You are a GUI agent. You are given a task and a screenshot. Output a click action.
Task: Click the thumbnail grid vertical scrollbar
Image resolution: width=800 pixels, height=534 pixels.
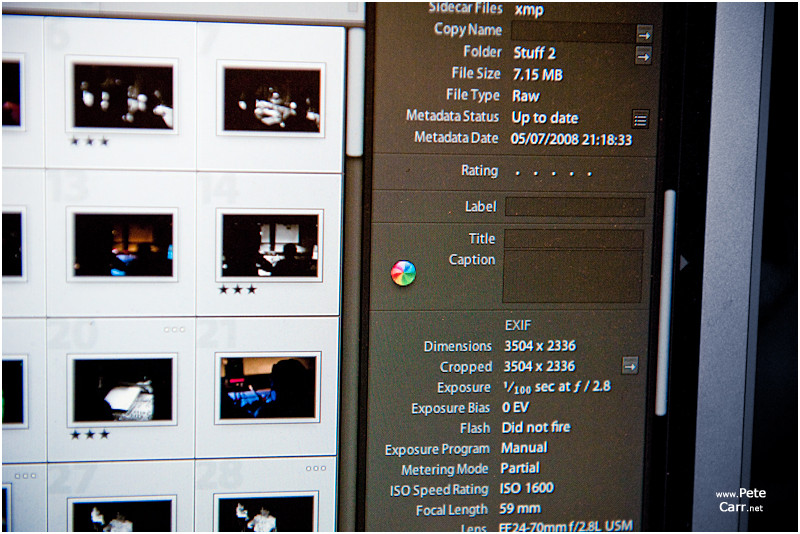click(354, 90)
